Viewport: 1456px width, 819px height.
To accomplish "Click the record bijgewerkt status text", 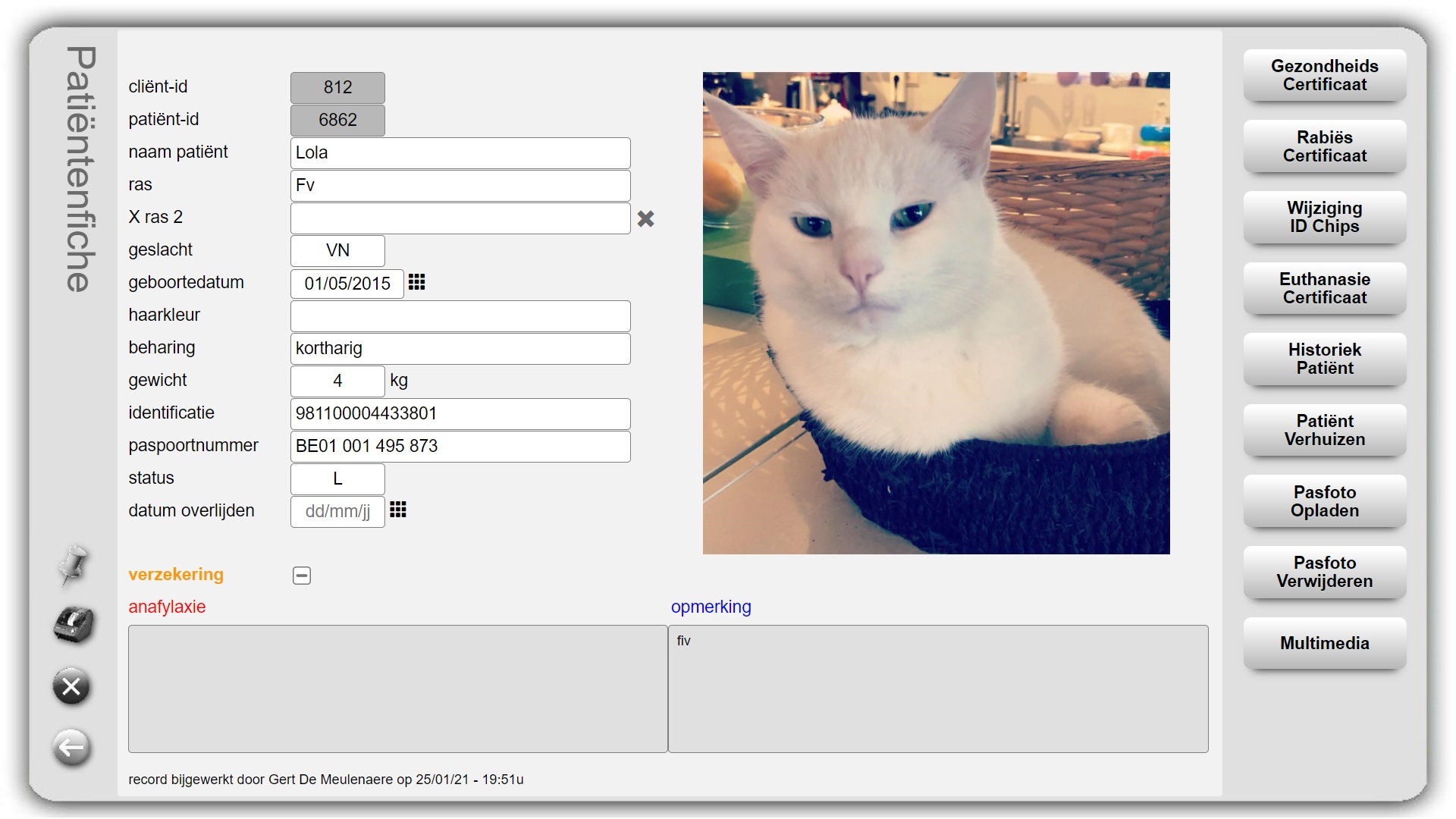I will 326,780.
